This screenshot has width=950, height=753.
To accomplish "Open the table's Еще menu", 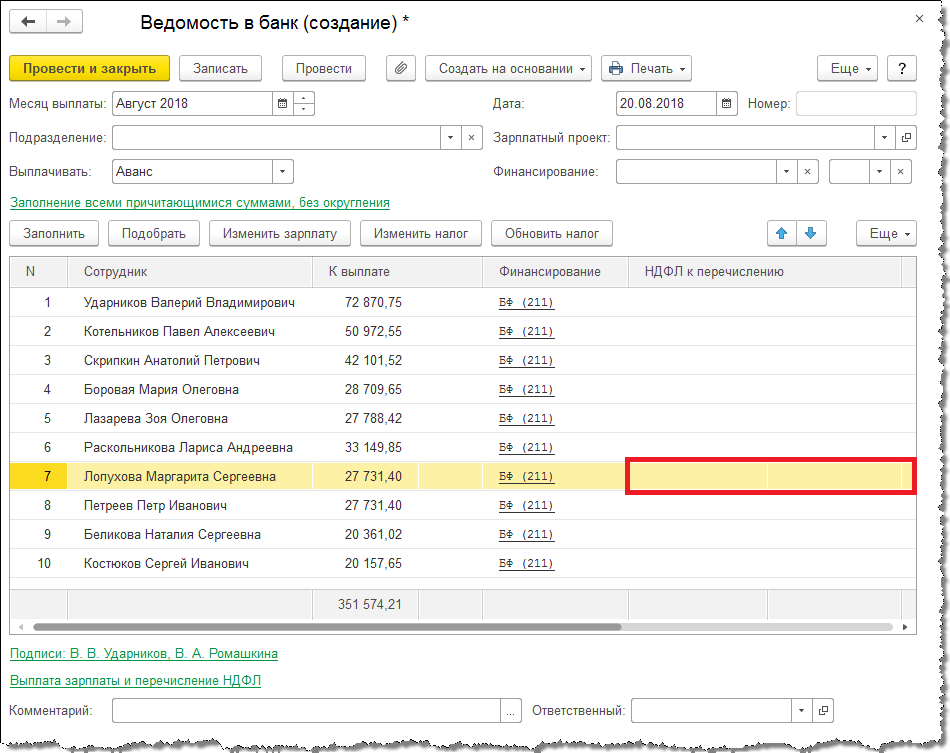I will tap(886, 233).
